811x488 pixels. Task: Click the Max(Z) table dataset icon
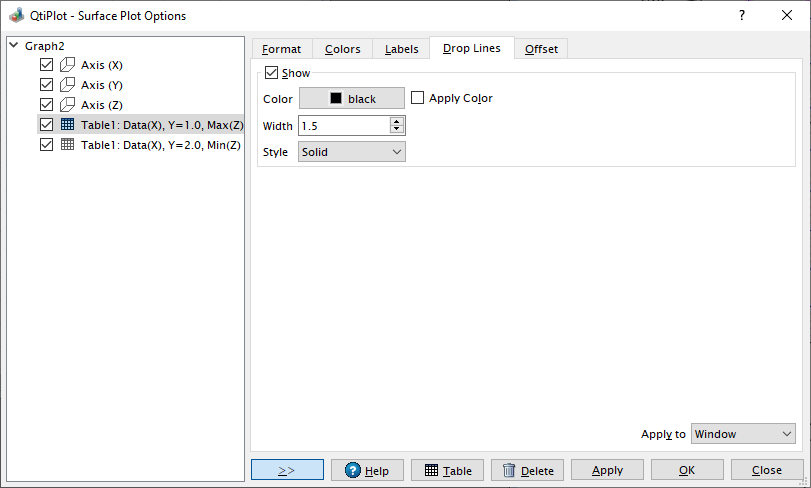[x=68, y=125]
